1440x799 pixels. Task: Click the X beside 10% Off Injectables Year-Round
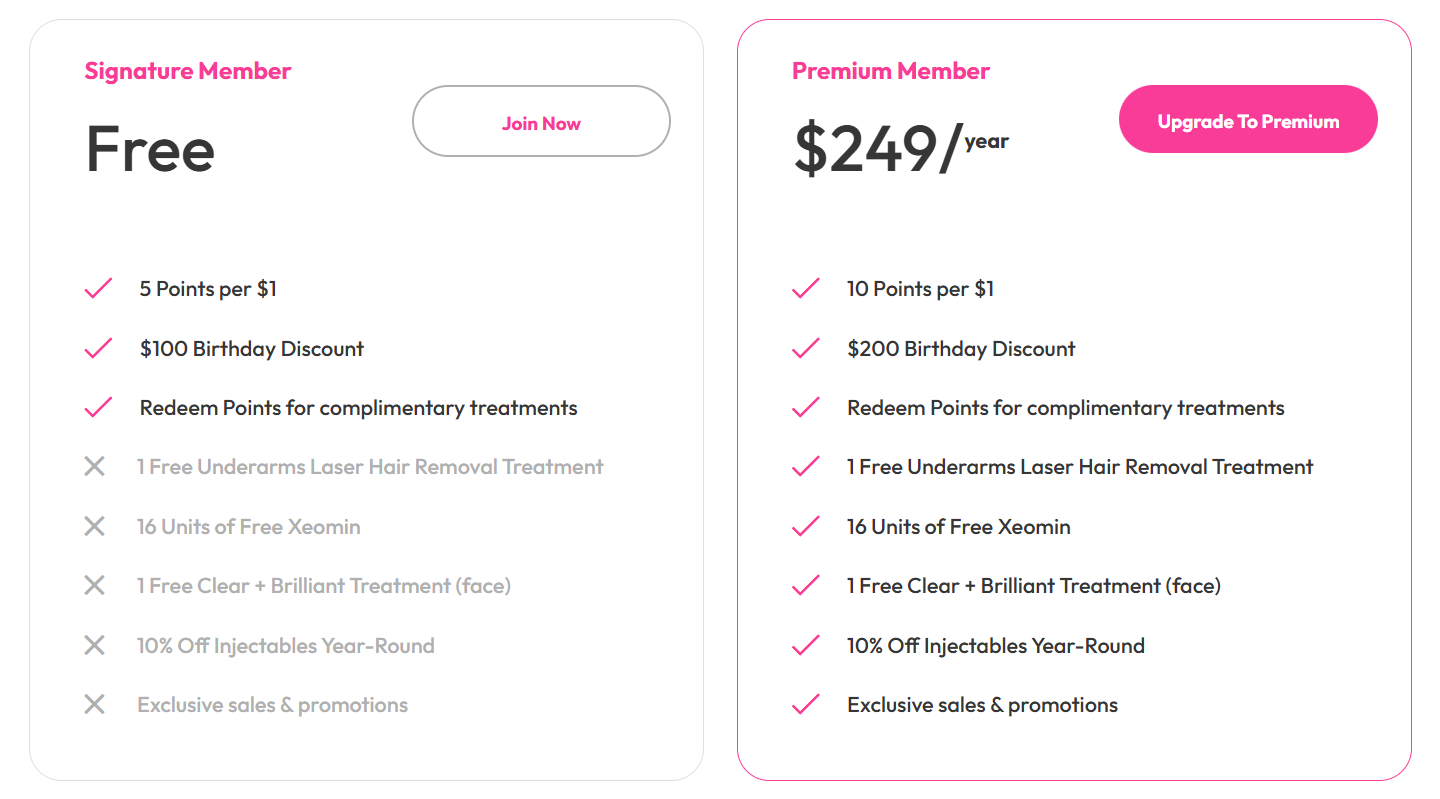95,645
